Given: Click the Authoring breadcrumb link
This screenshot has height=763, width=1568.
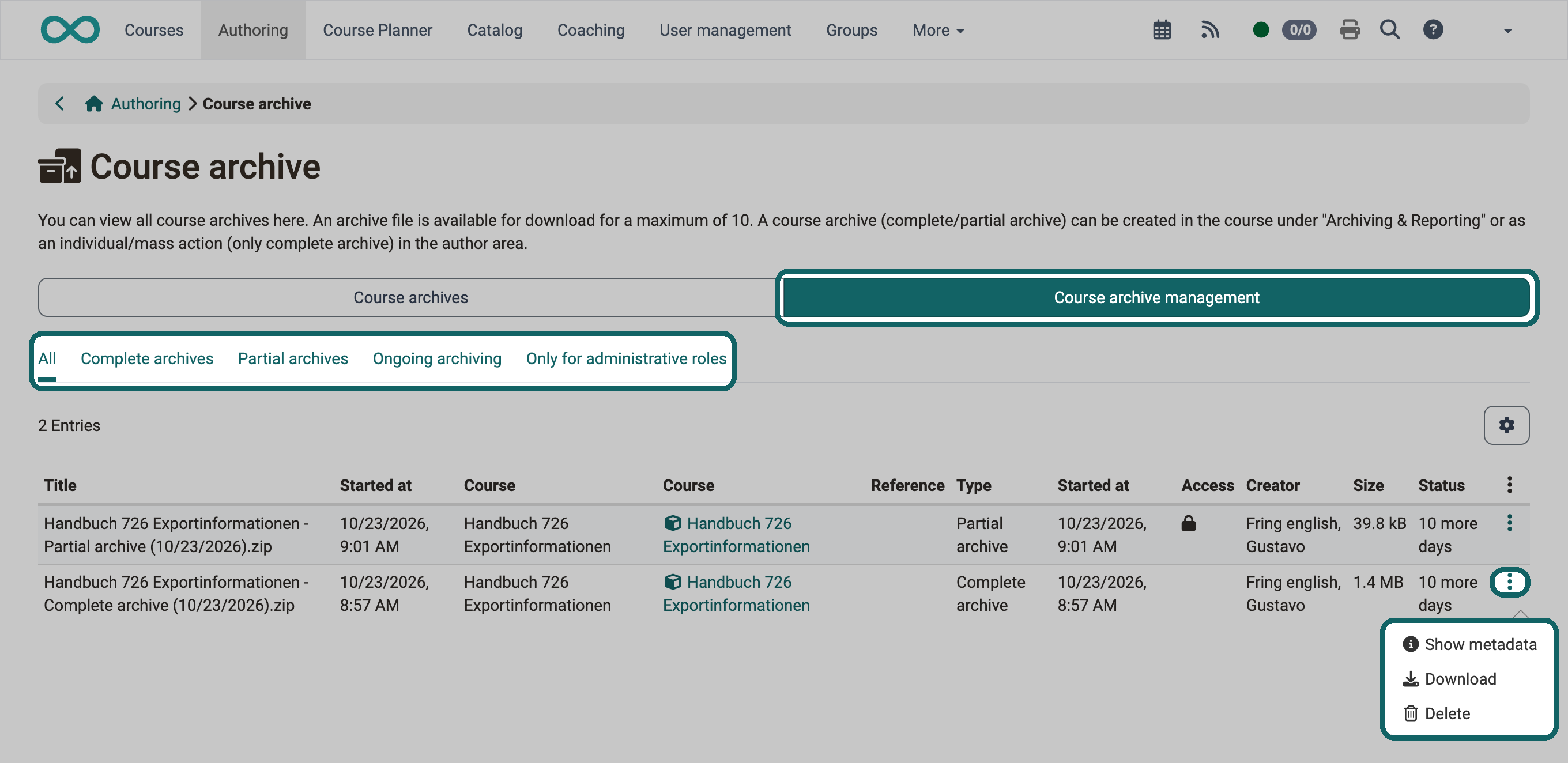Looking at the screenshot, I should pyautogui.click(x=145, y=103).
